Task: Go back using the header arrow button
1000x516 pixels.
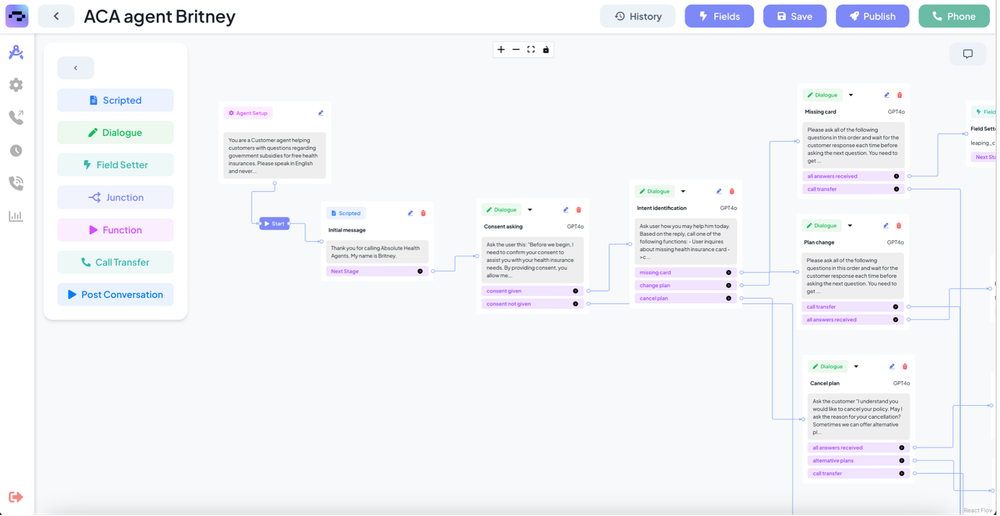Action: pos(56,16)
